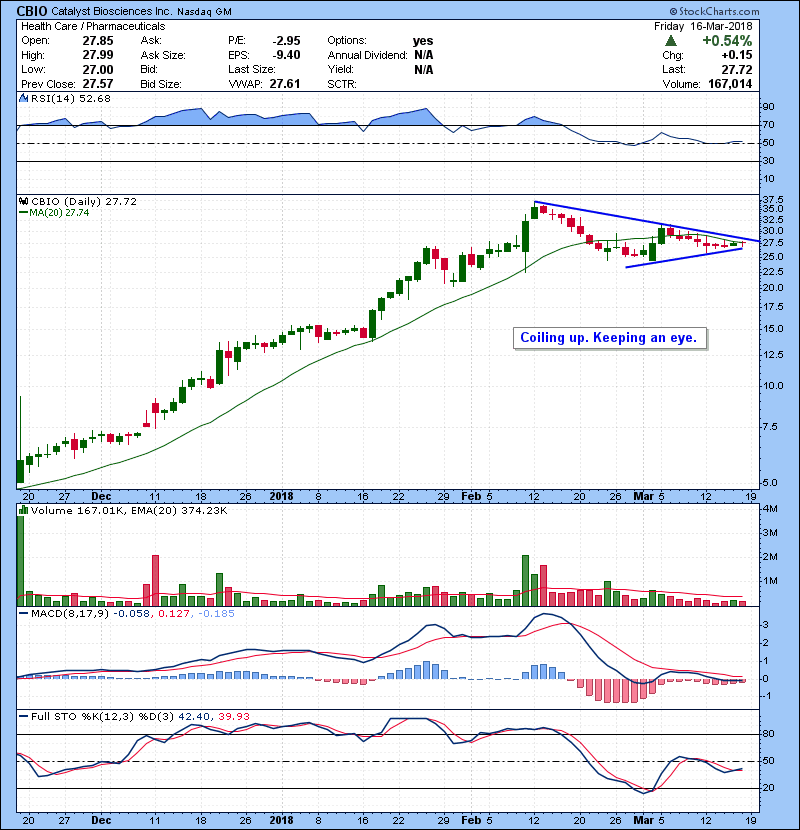
Task: Click the CBIO (Daily) 27.72 price legend
Action: point(84,202)
